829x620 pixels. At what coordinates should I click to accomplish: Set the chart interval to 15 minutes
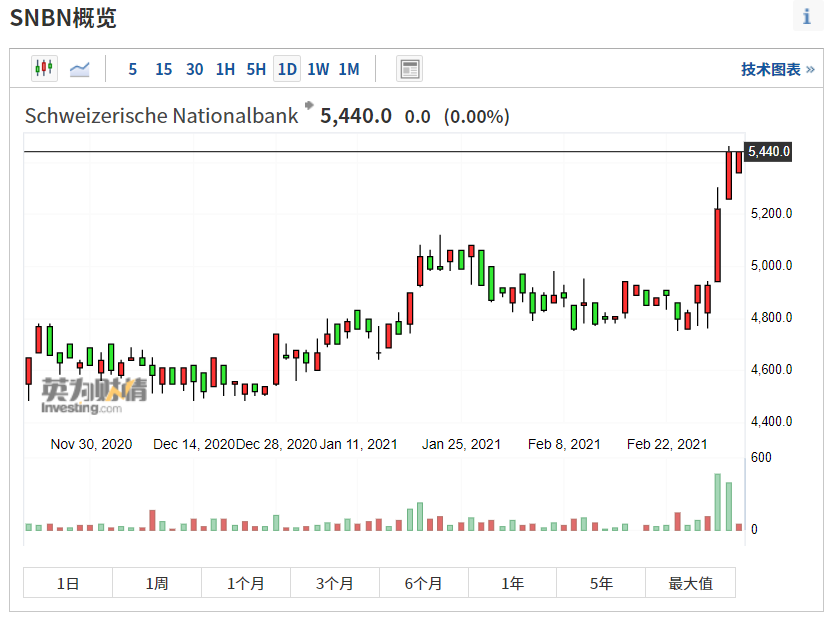tap(163, 69)
